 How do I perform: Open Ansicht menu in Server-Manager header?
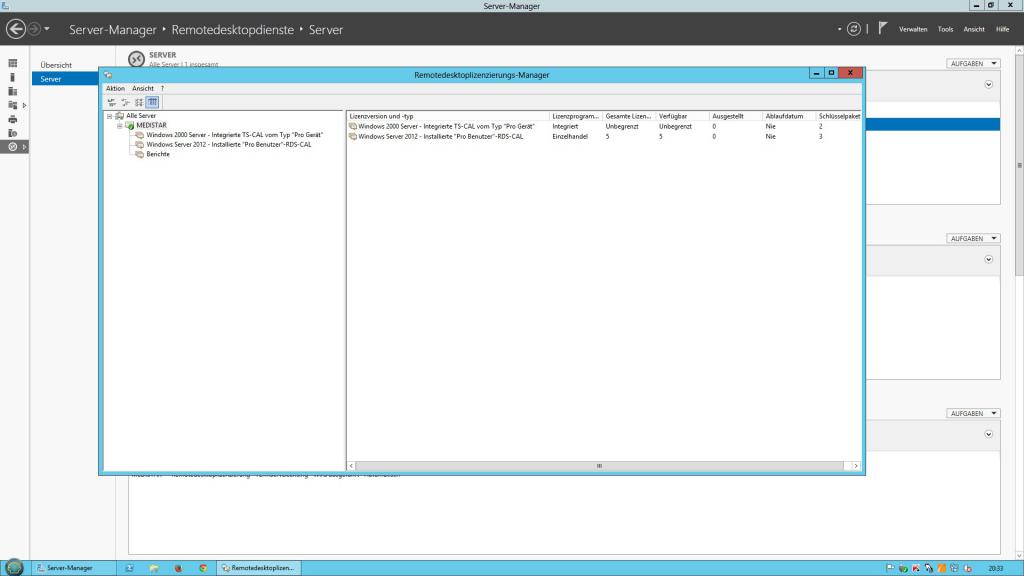point(974,29)
